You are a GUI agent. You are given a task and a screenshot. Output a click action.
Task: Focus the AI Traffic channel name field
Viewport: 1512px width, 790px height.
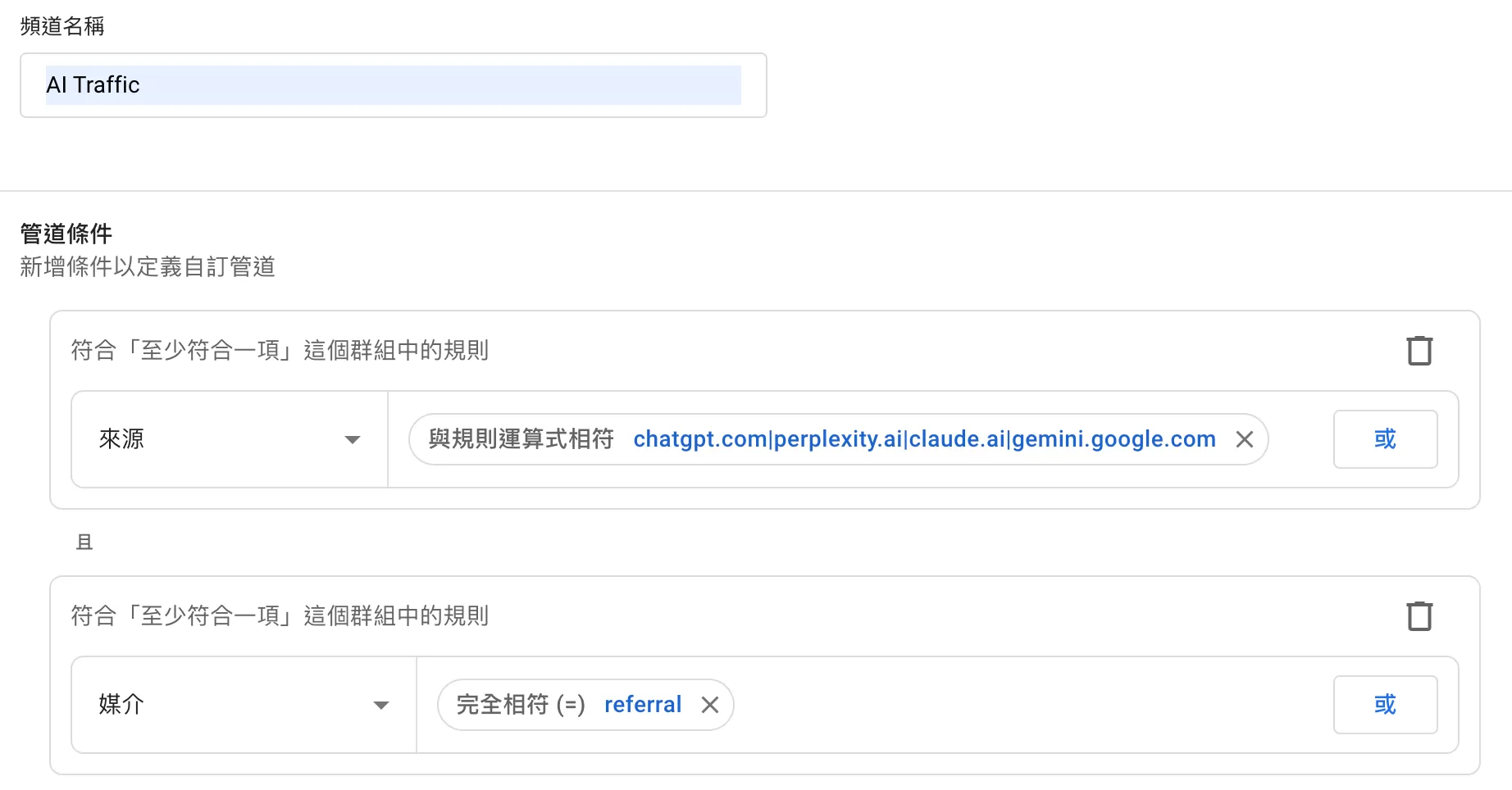tap(394, 85)
